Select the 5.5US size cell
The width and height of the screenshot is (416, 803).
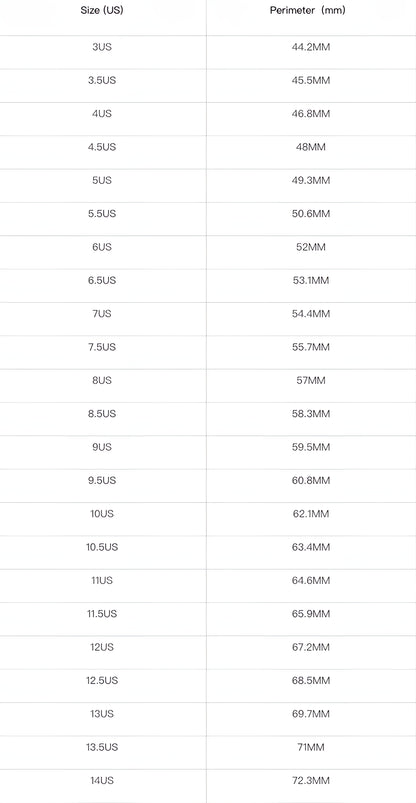(x=102, y=214)
